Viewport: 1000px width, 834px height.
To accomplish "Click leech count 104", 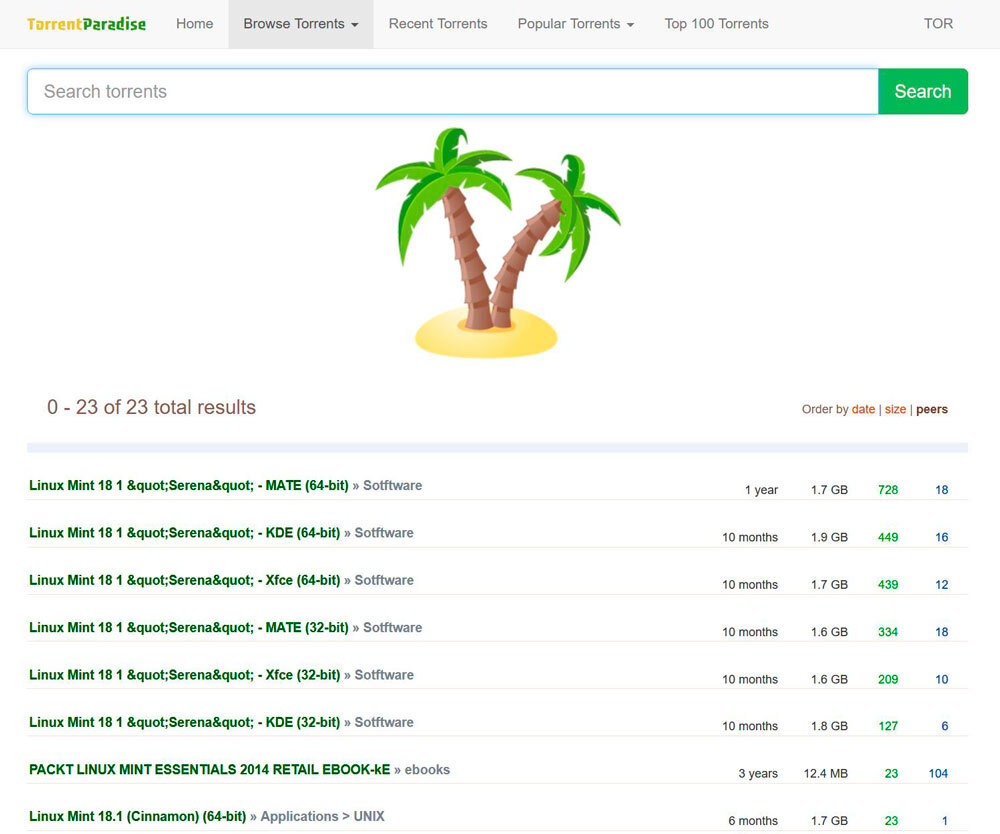I will tap(938, 773).
